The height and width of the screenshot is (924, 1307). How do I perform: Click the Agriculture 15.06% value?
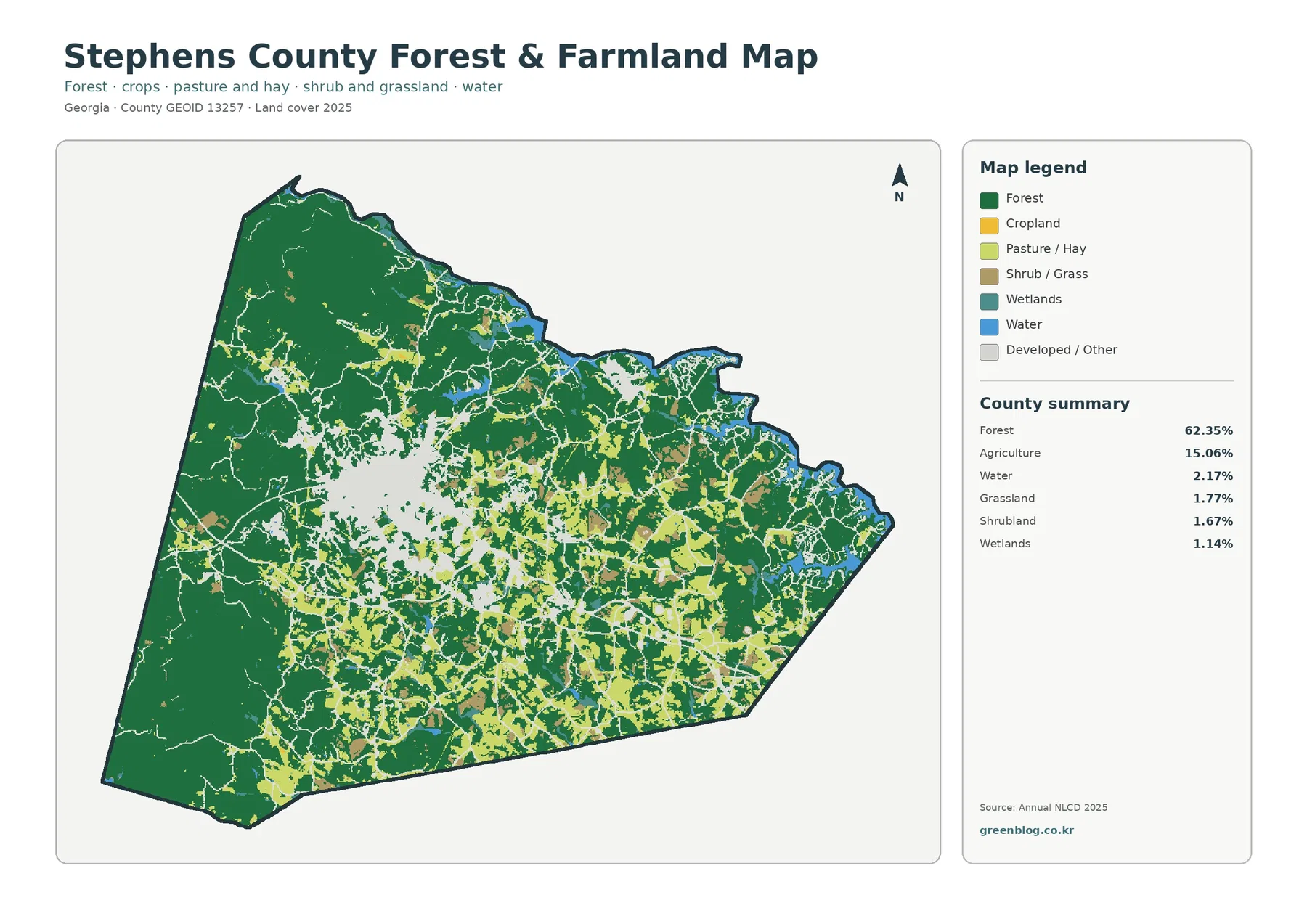pos(1209,453)
